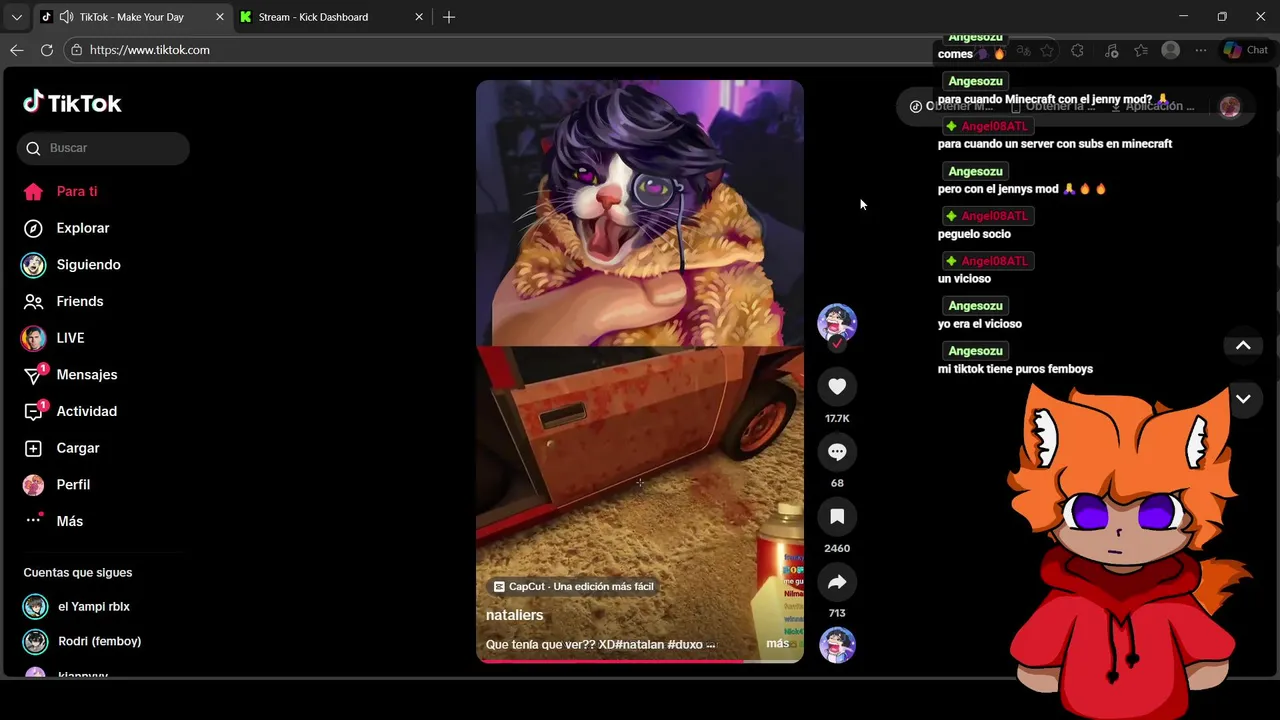Expand the Más menu
The height and width of the screenshot is (720, 1280).
point(54,521)
